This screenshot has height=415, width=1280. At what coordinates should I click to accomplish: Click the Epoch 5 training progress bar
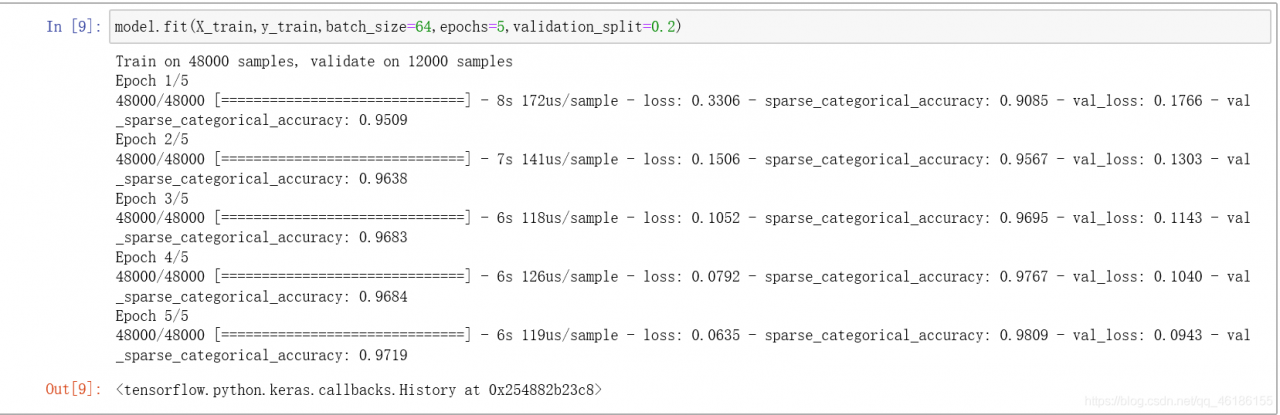[x=342, y=336]
